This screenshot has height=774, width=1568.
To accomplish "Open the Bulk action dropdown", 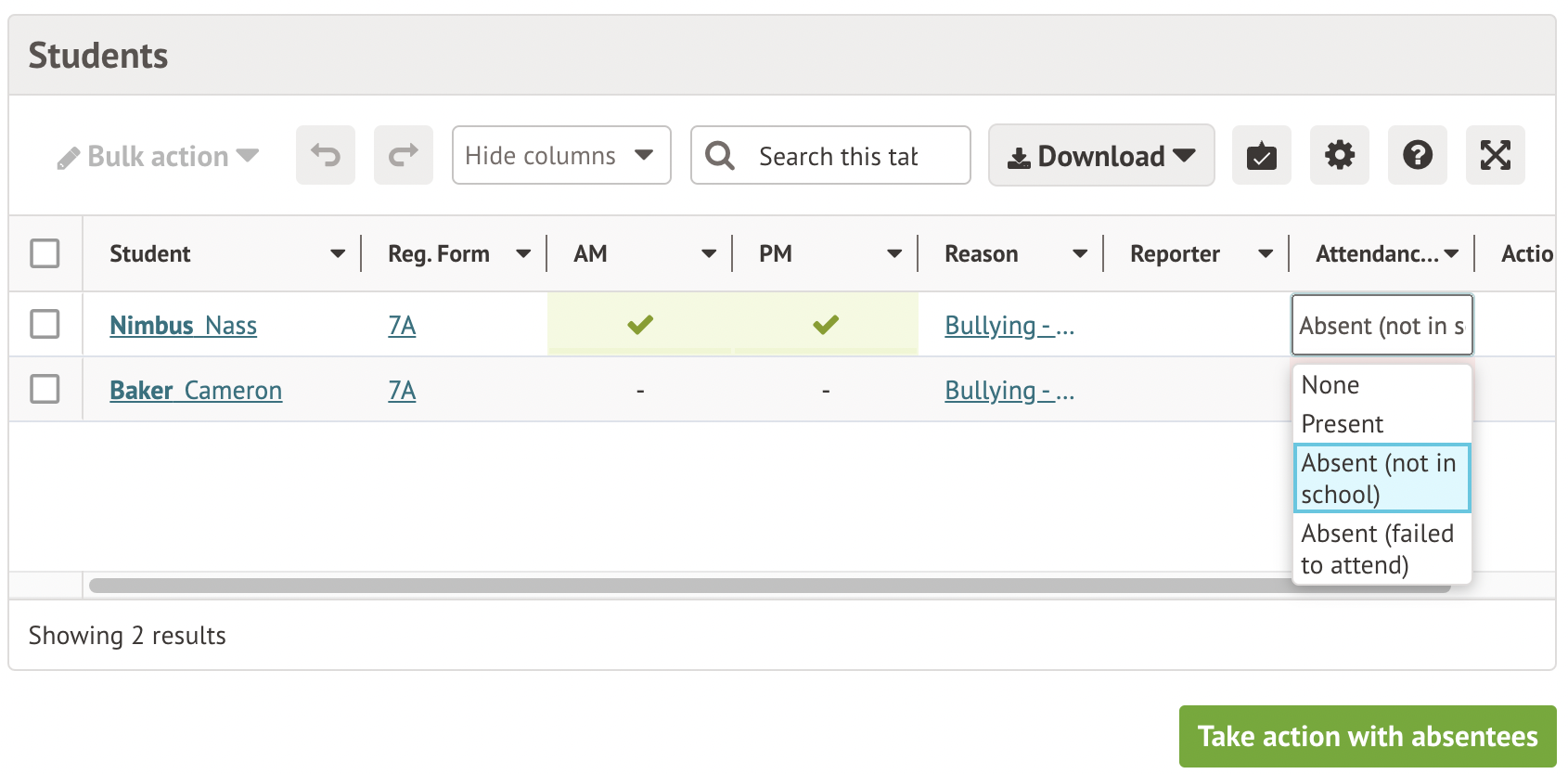I will tap(158, 156).
